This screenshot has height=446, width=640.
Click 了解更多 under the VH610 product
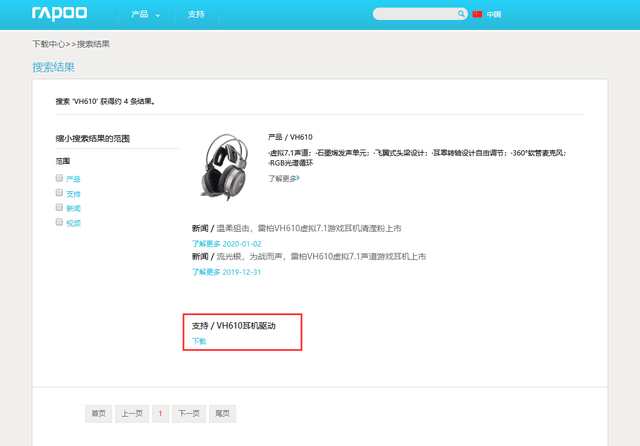(x=284, y=178)
